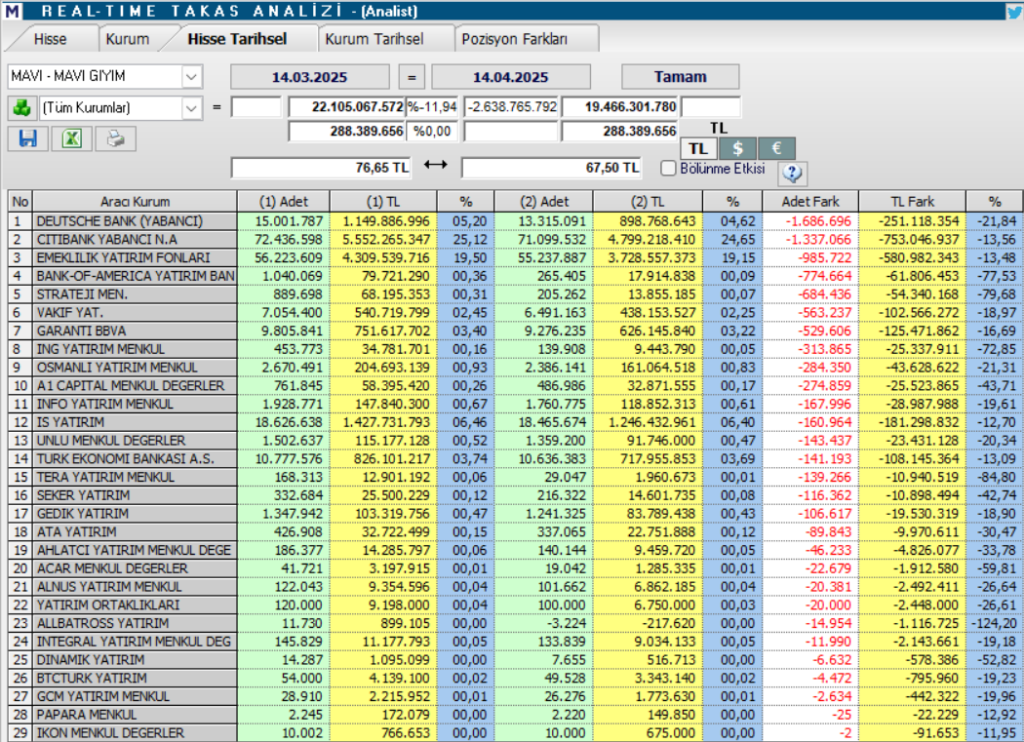Enable the Bölünme Etkisi checkbox
The height and width of the screenshot is (742, 1024).
pyautogui.click(x=669, y=169)
